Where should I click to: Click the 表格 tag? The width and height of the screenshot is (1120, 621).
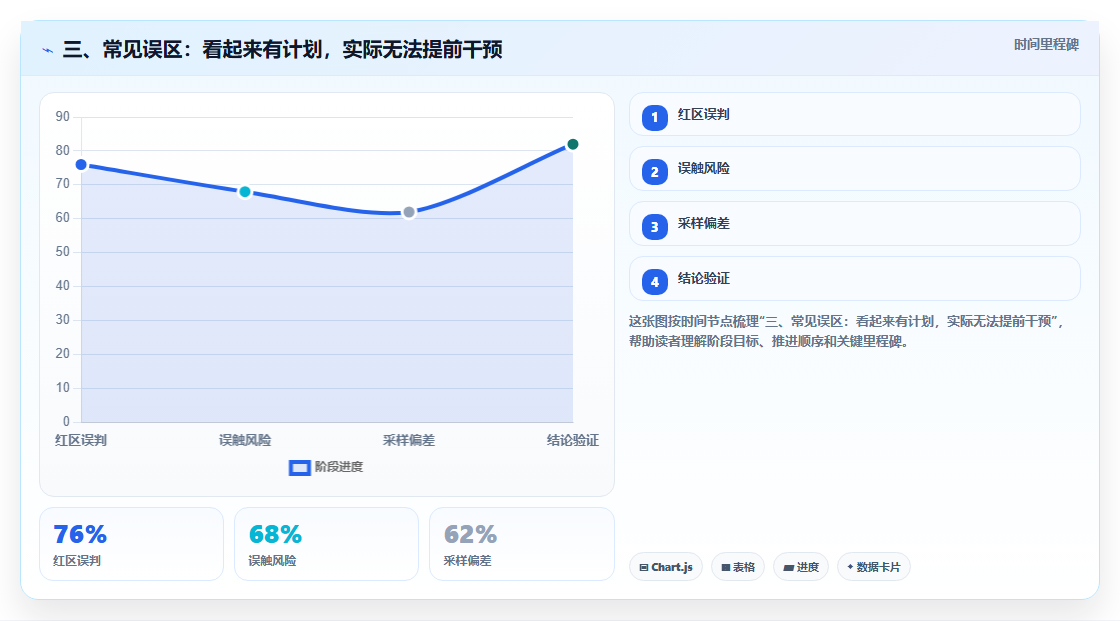(738, 567)
